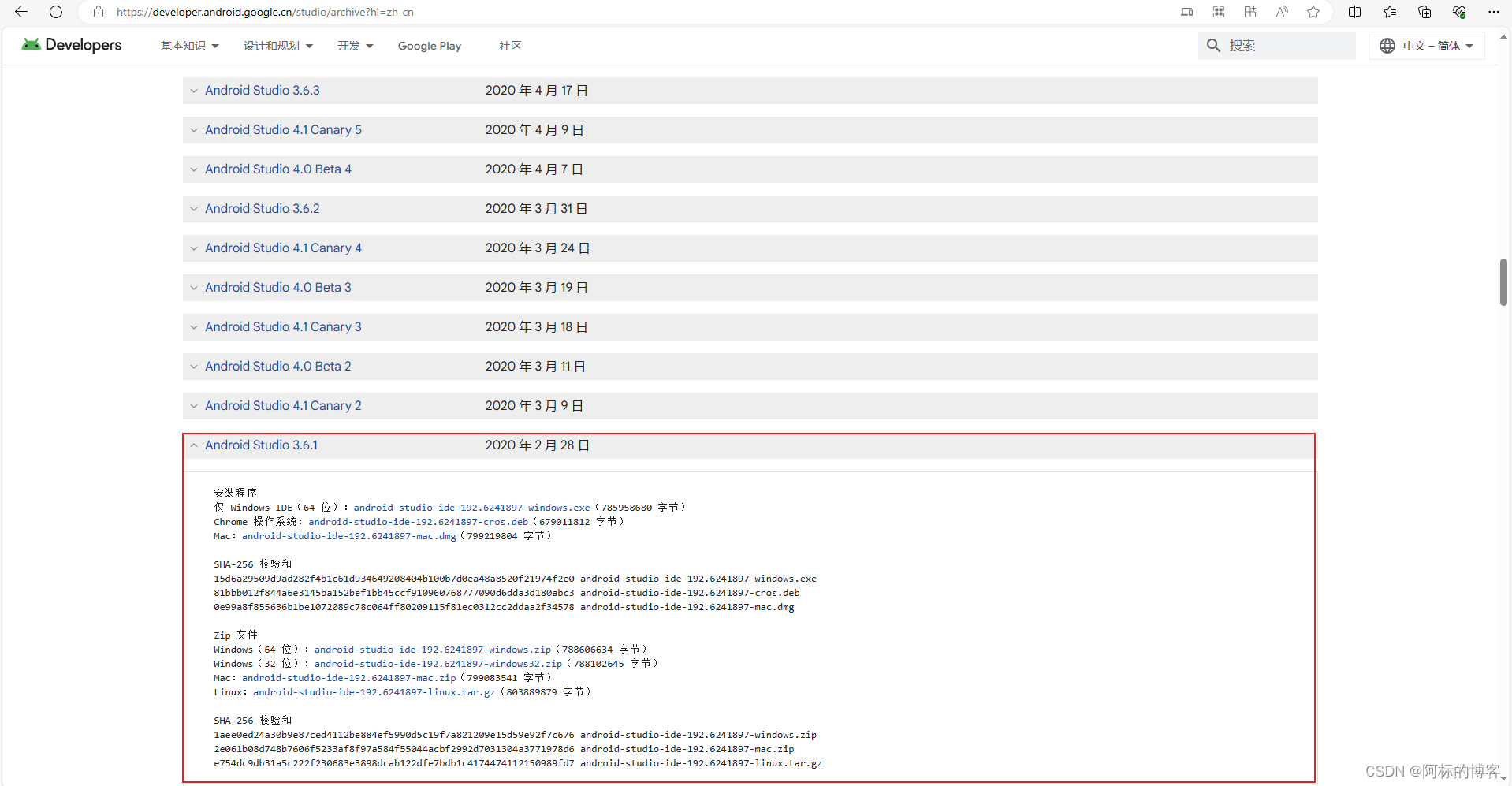The image size is (1512, 786).
Task: Click Android Studio 4.1 Canary 5 title
Action: 283,130
